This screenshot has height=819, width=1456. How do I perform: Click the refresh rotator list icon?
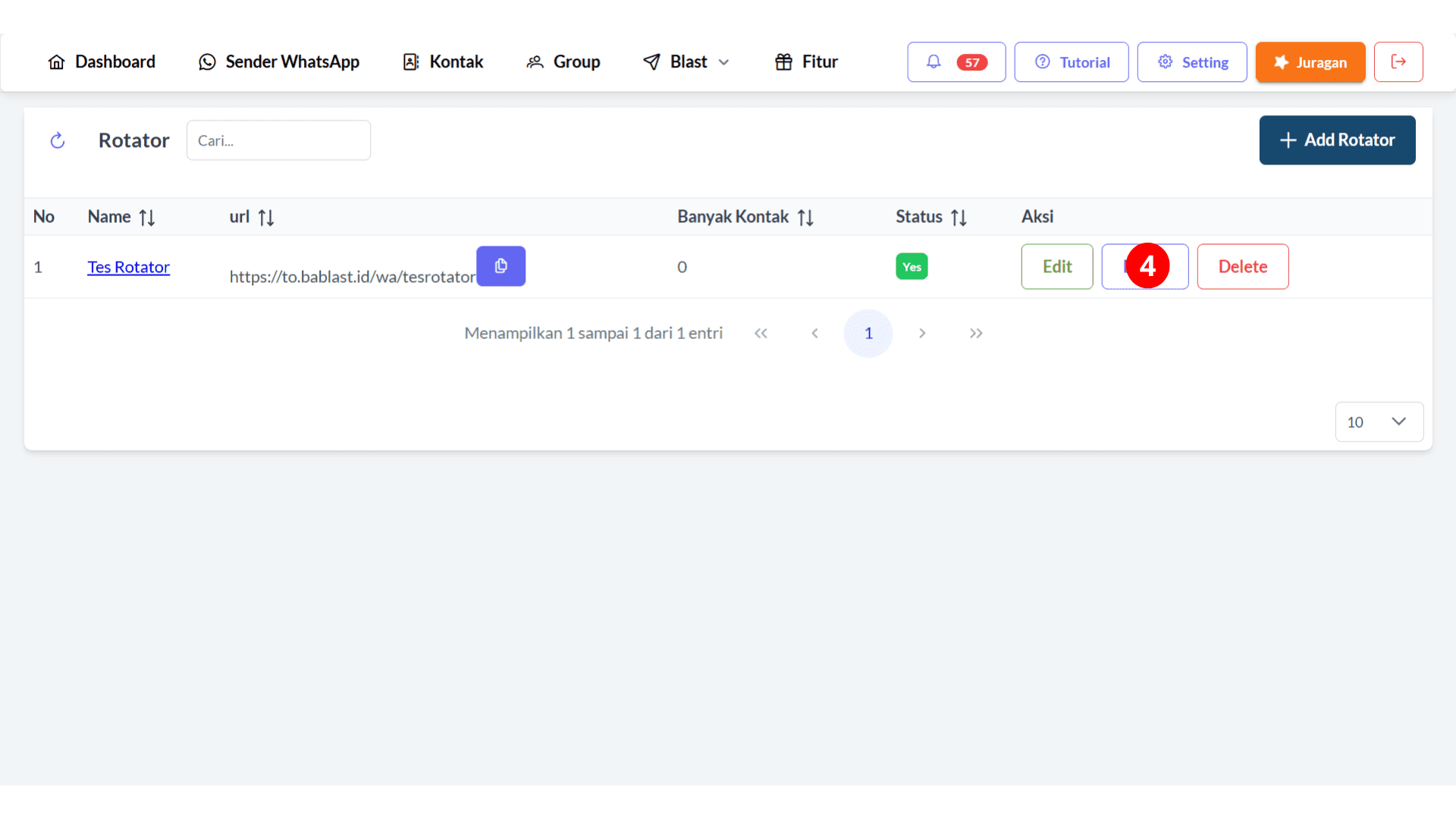pyautogui.click(x=57, y=140)
